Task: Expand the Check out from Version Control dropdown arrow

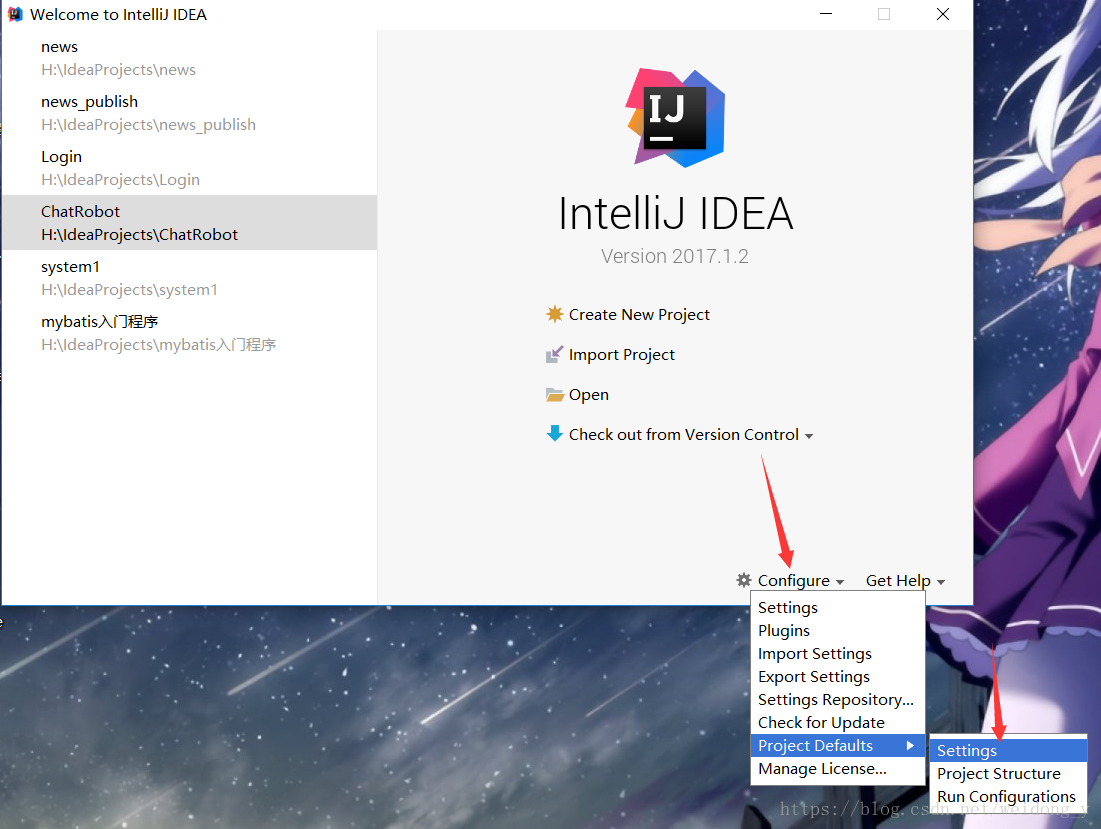Action: pos(809,437)
